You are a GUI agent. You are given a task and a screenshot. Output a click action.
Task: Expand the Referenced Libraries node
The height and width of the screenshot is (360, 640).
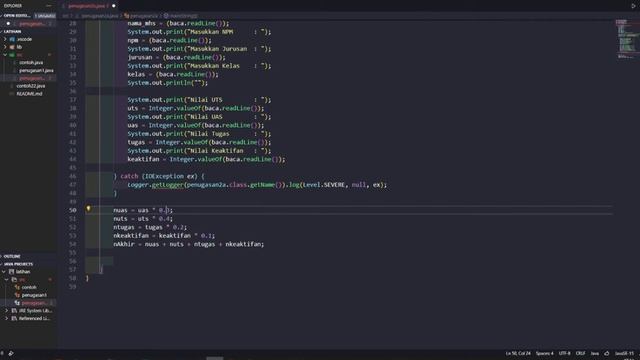pos(7,318)
